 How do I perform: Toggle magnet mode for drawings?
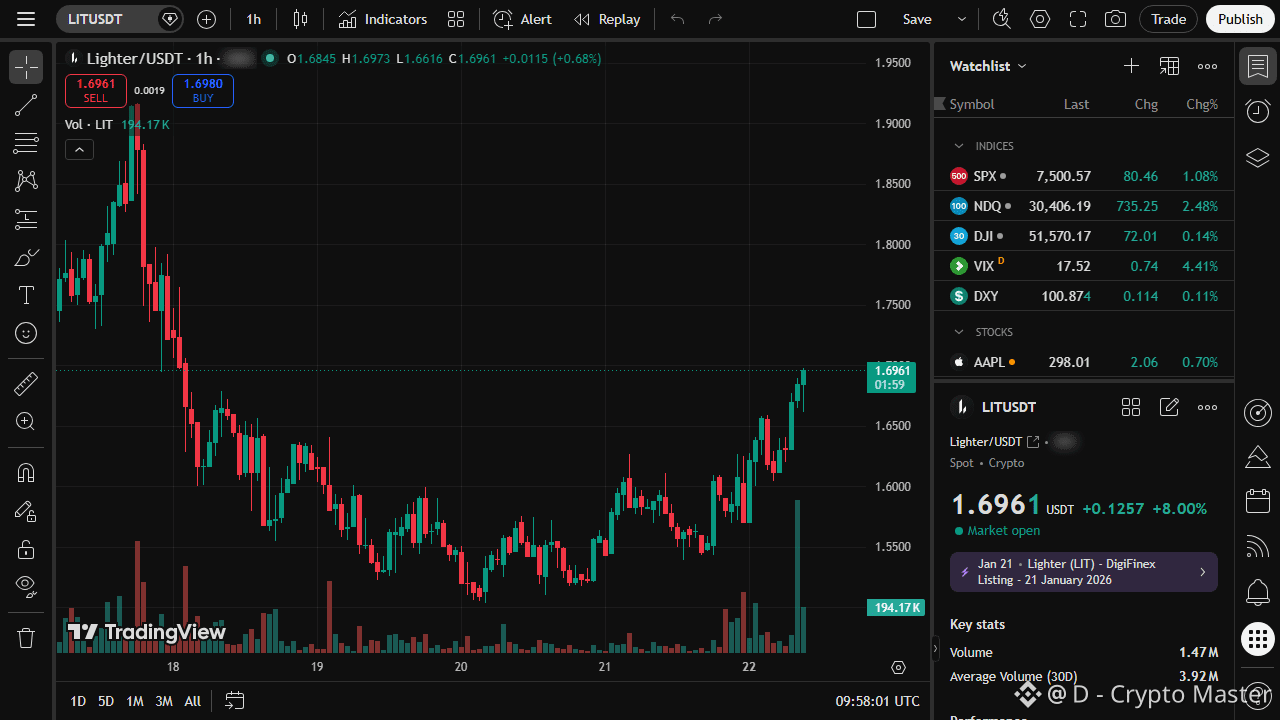click(x=26, y=472)
